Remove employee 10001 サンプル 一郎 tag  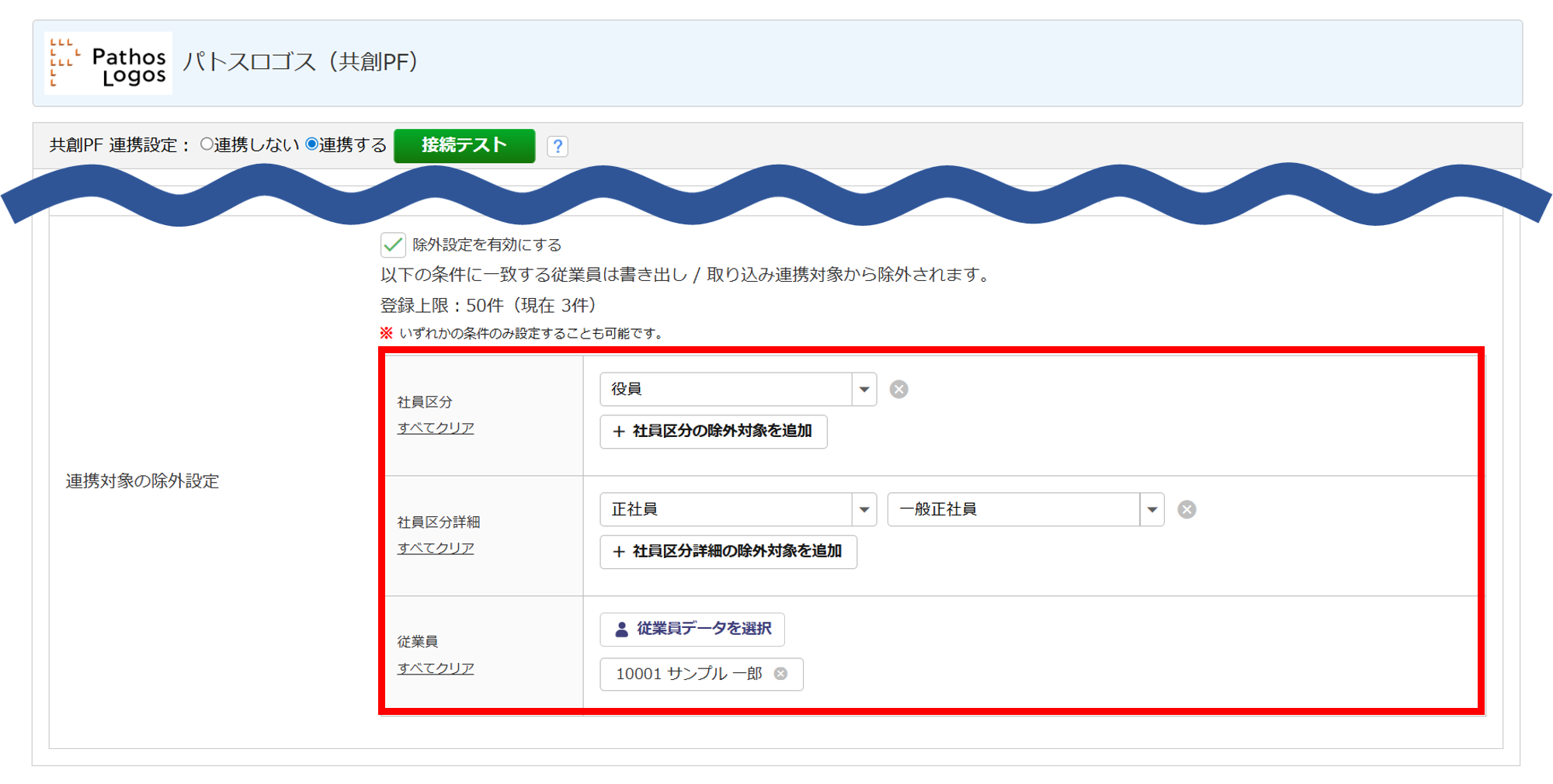(x=781, y=674)
